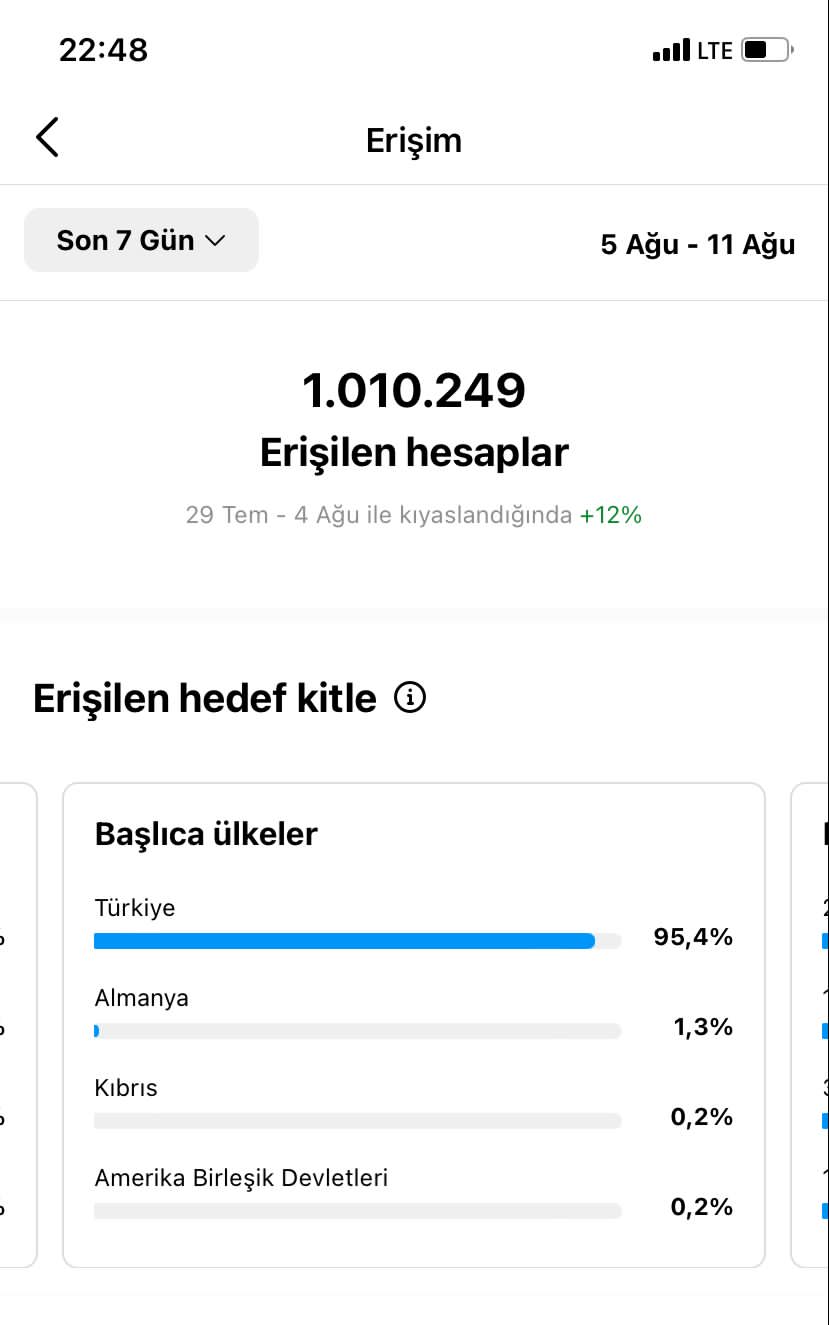Open the Son 7 Gün dropdown
Image resolution: width=829 pixels, height=1325 pixels.
[141, 240]
